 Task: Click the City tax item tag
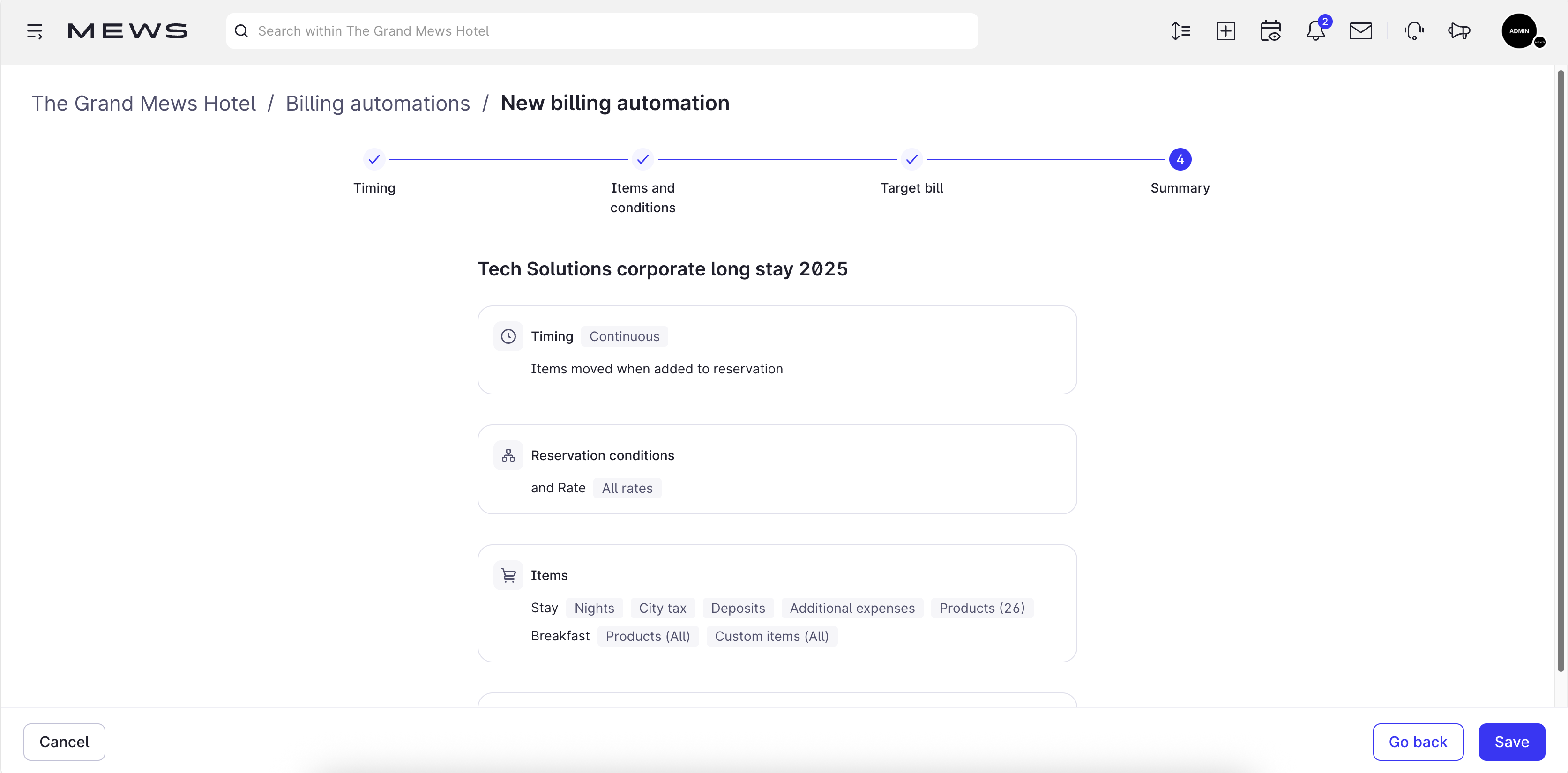(x=662, y=608)
